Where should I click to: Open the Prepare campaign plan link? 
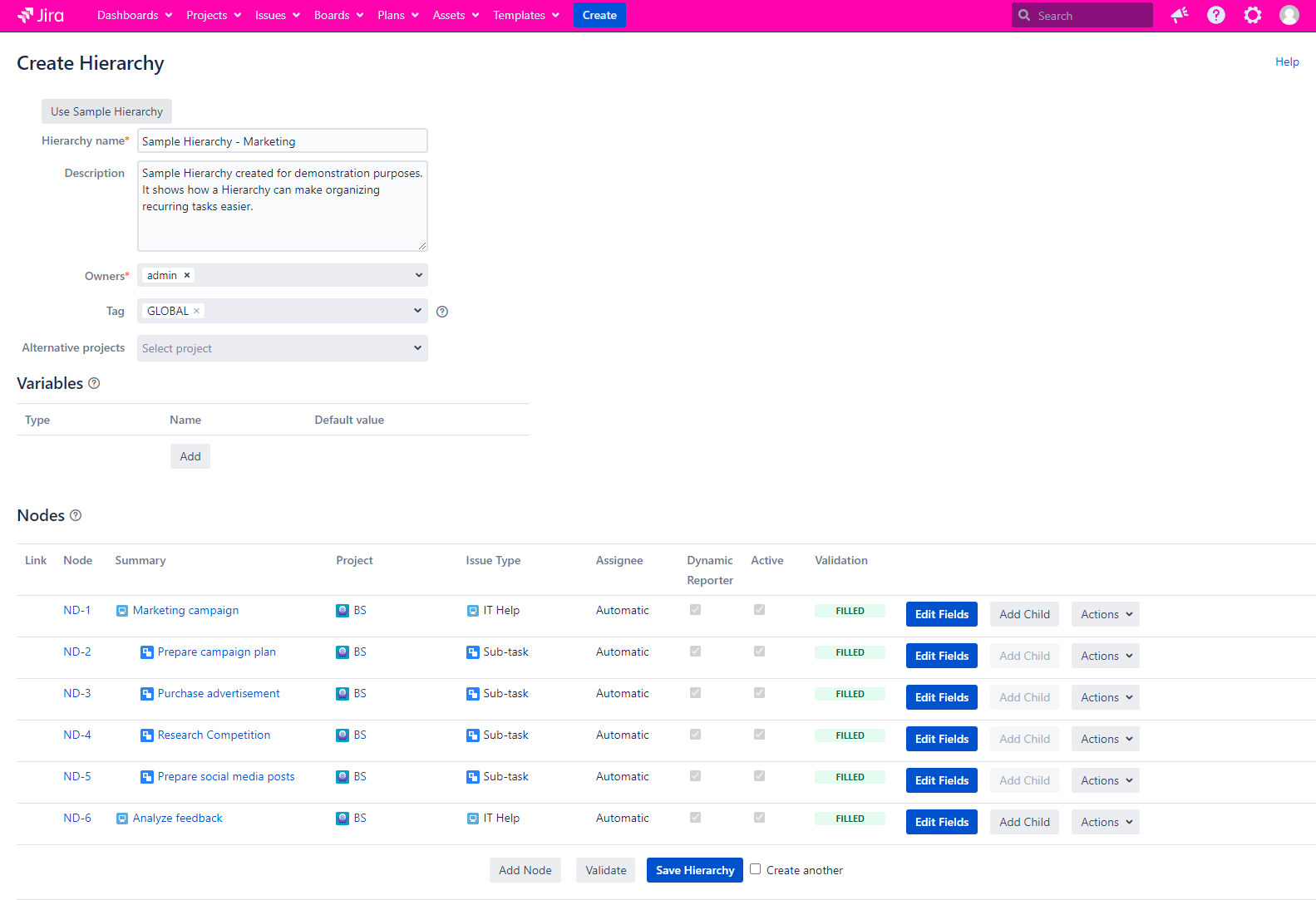[x=216, y=652]
